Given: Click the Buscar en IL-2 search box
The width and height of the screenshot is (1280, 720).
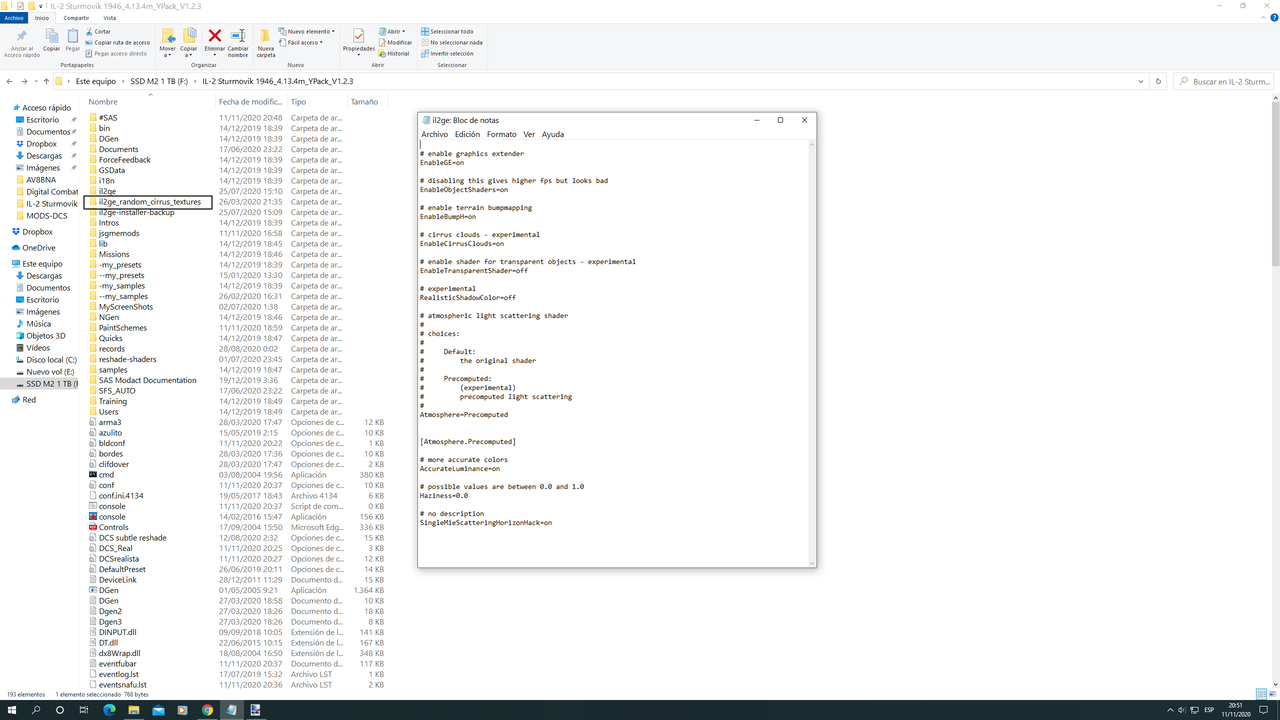Looking at the screenshot, I should pyautogui.click(x=1225, y=81).
